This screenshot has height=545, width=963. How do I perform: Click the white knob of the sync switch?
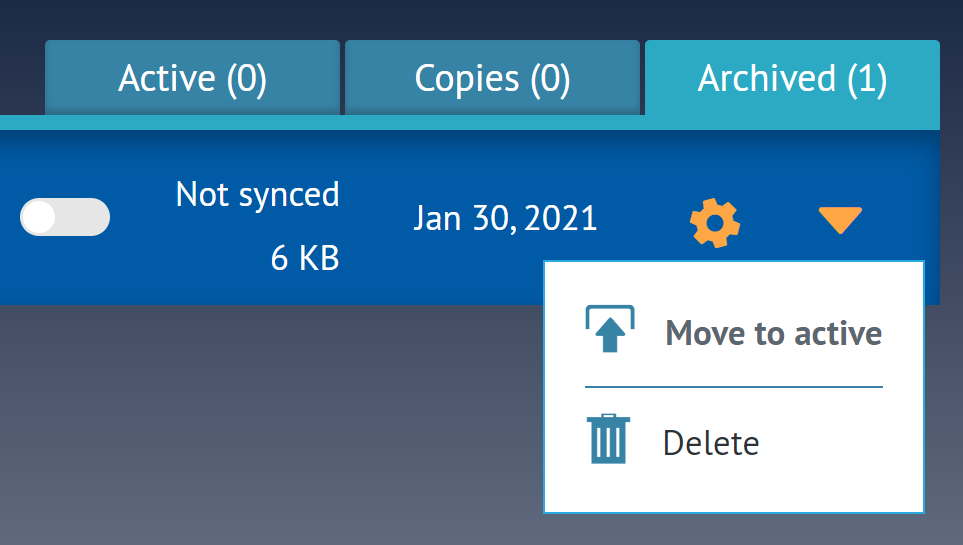(x=40, y=217)
